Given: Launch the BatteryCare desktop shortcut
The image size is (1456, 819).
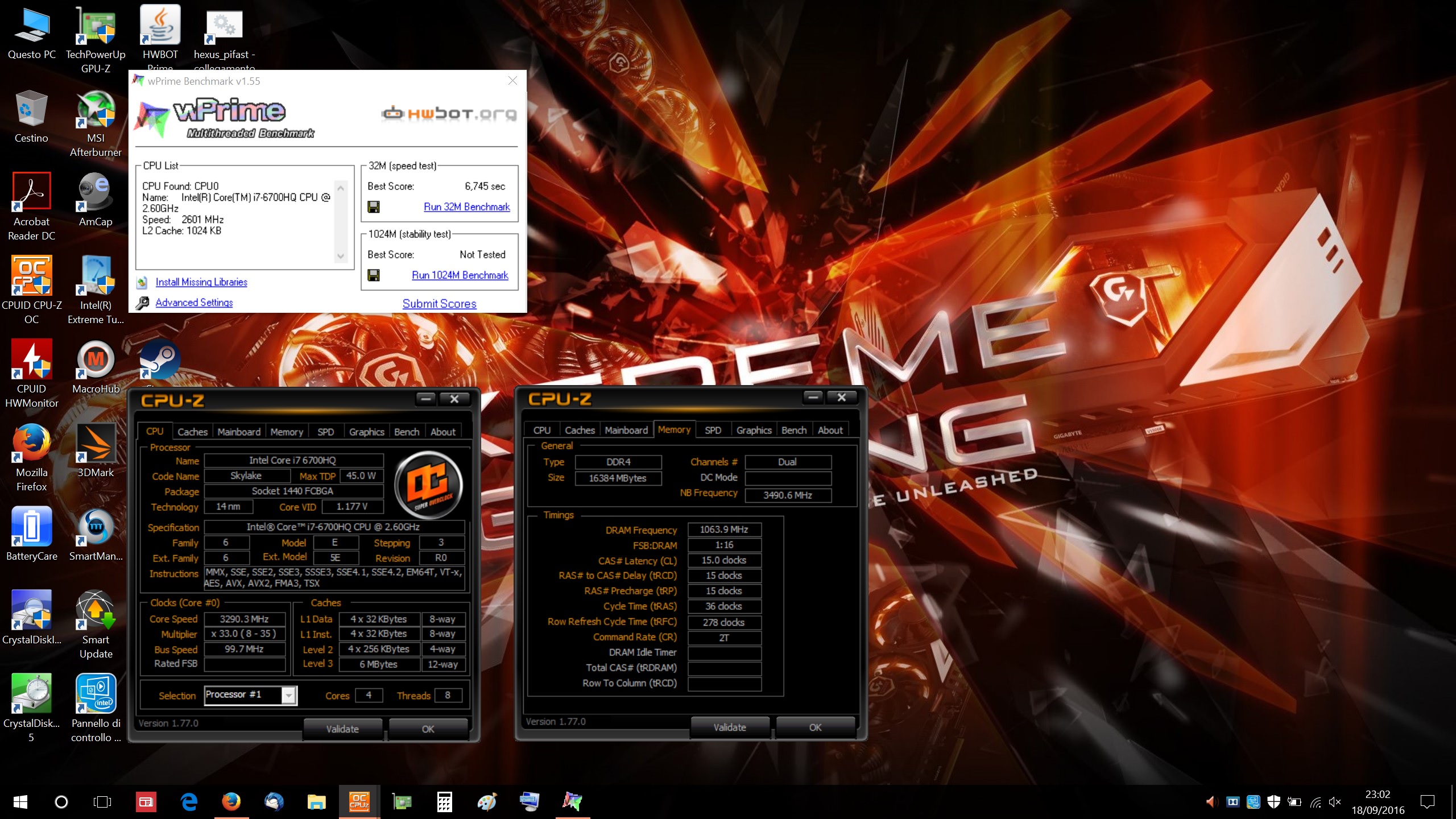Looking at the screenshot, I should (31, 535).
